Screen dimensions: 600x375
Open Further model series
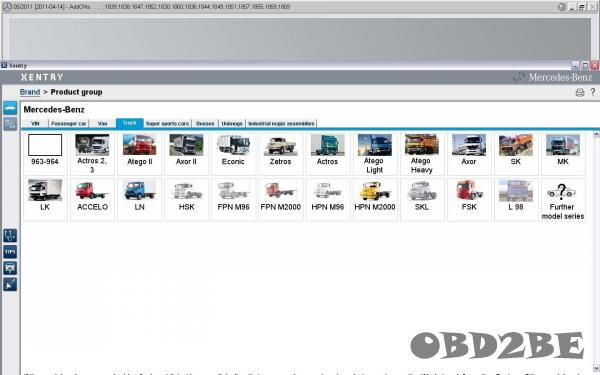pos(563,200)
